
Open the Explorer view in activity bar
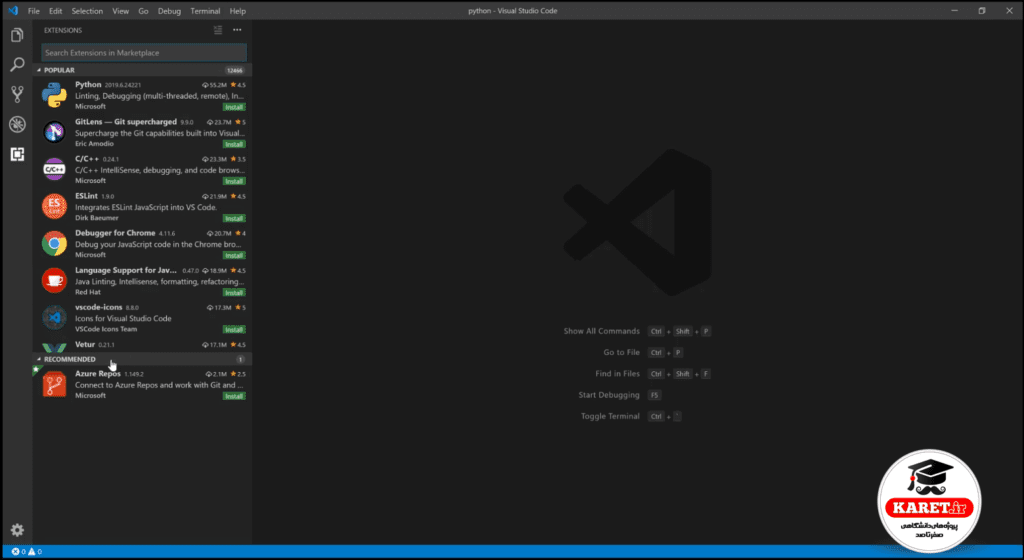pyautogui.click(x=17, y=35)
